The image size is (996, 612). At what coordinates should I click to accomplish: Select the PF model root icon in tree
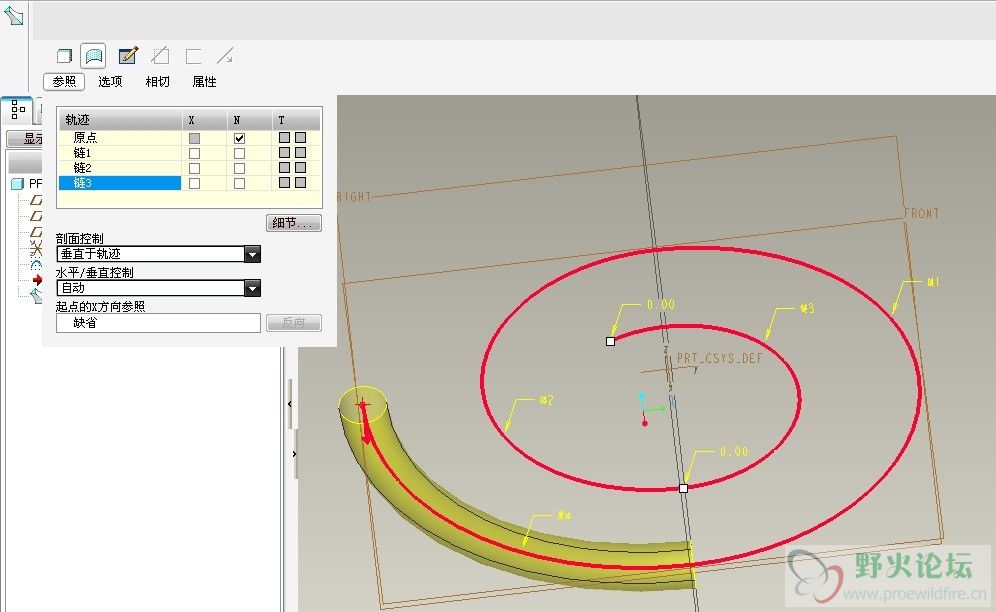(17, 184)
